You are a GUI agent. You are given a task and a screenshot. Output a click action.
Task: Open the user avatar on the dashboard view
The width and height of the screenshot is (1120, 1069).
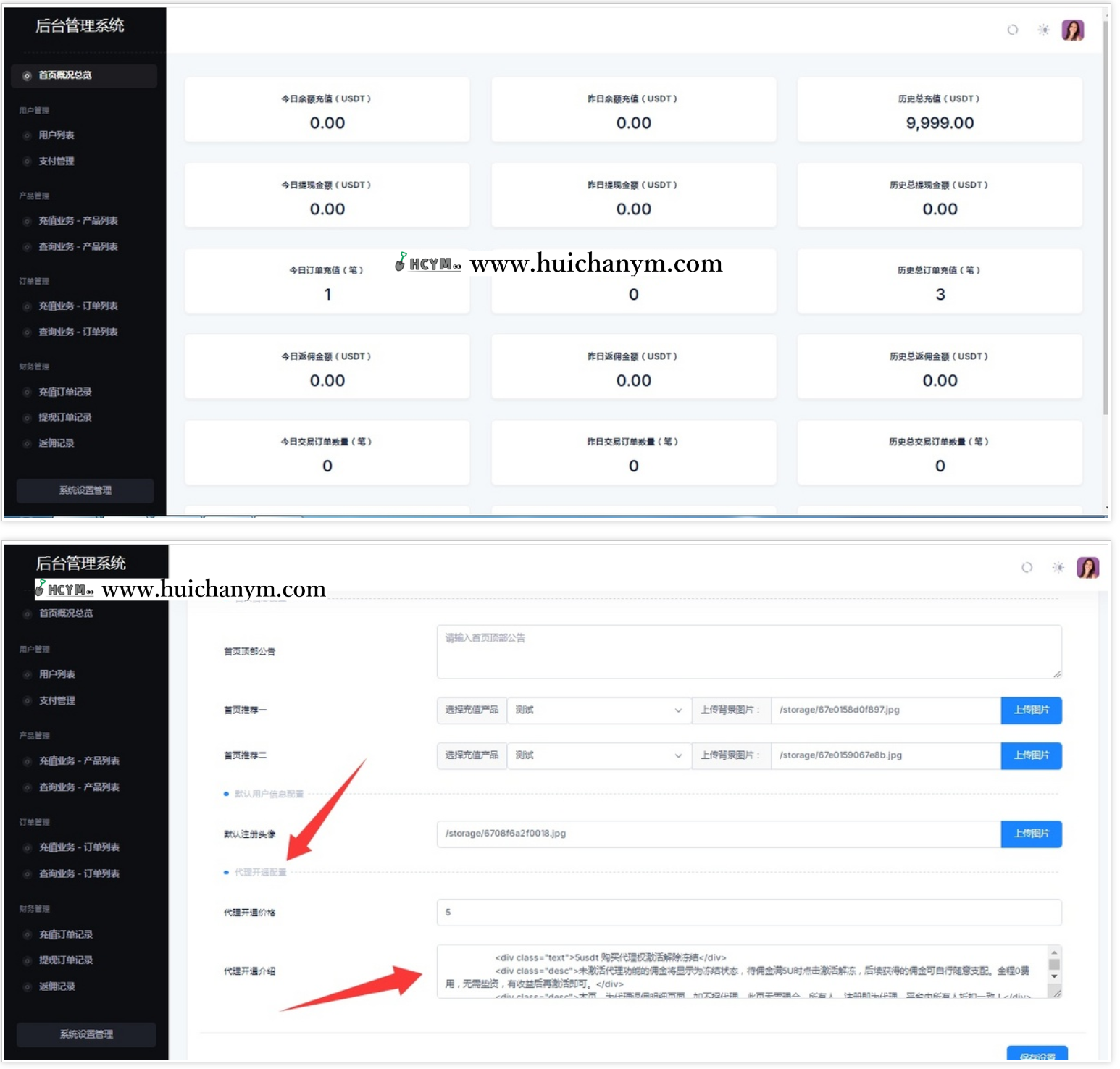[x=1072, y=30]
